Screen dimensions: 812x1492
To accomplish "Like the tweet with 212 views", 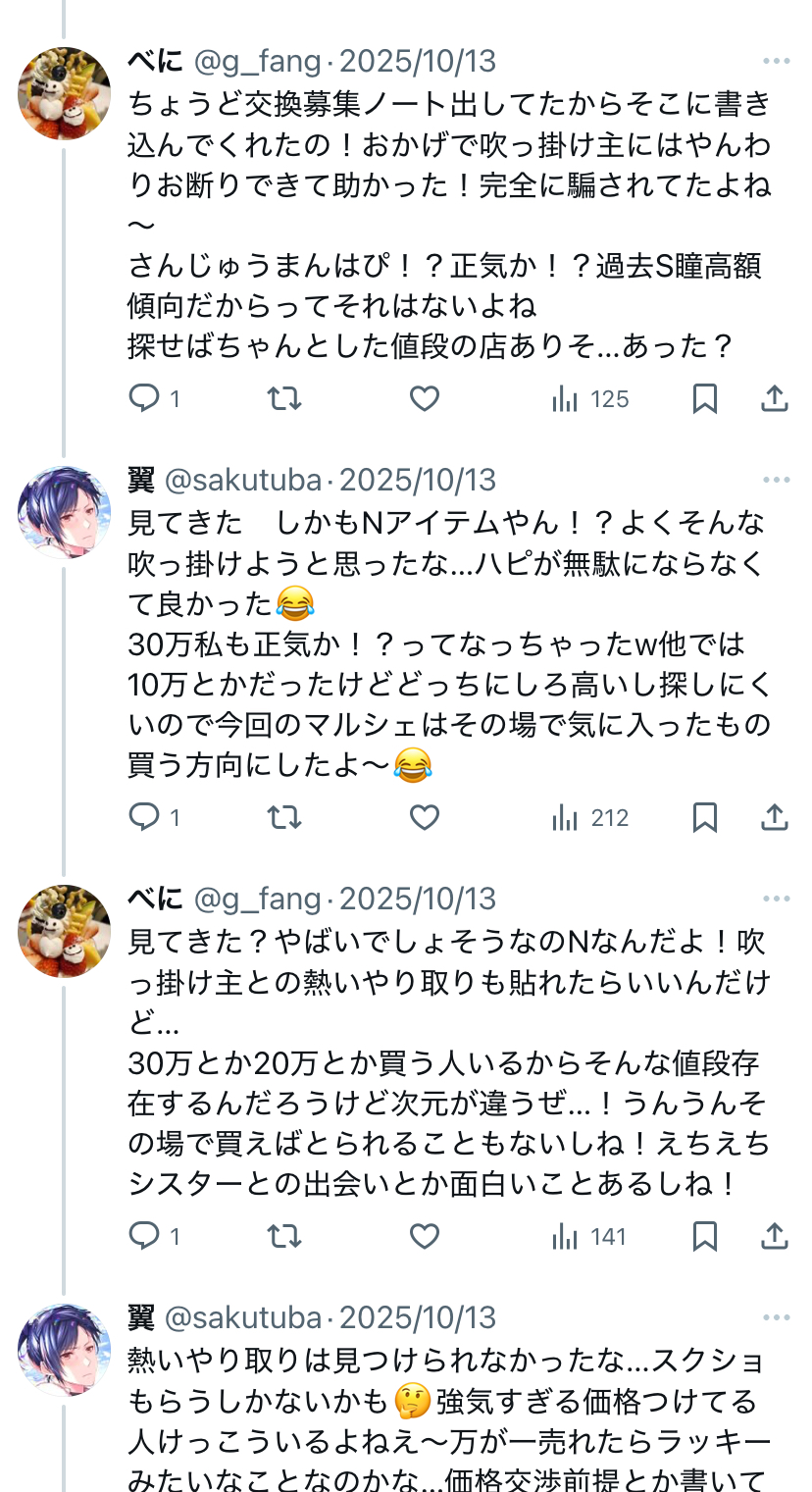I will pyautogui.click(x=424, y=817).
